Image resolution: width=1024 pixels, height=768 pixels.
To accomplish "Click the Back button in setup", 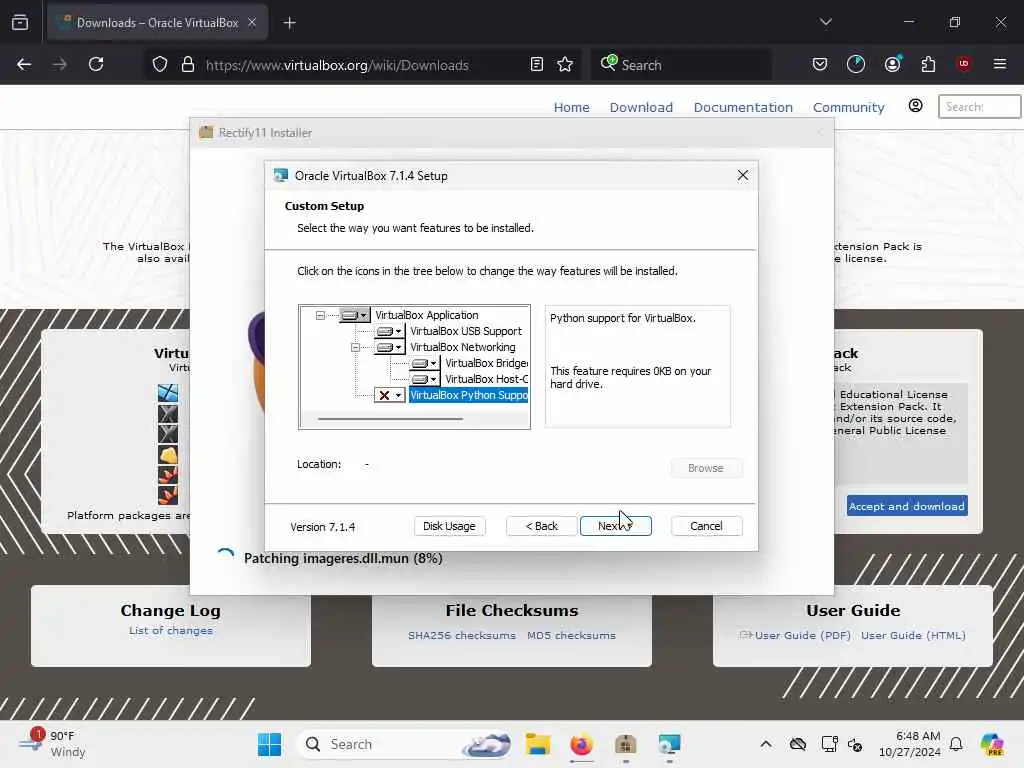I will pos(541,526).
